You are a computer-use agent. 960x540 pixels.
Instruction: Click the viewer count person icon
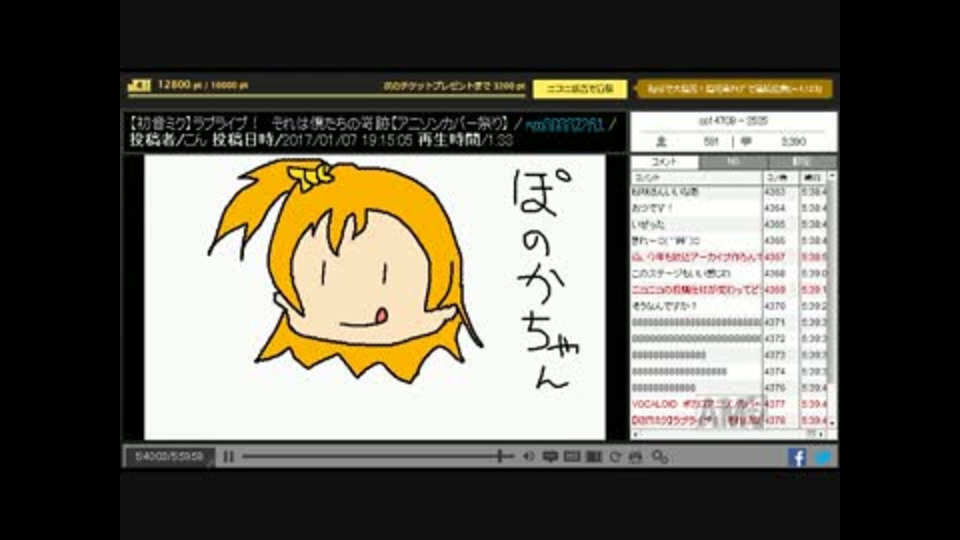661,141
